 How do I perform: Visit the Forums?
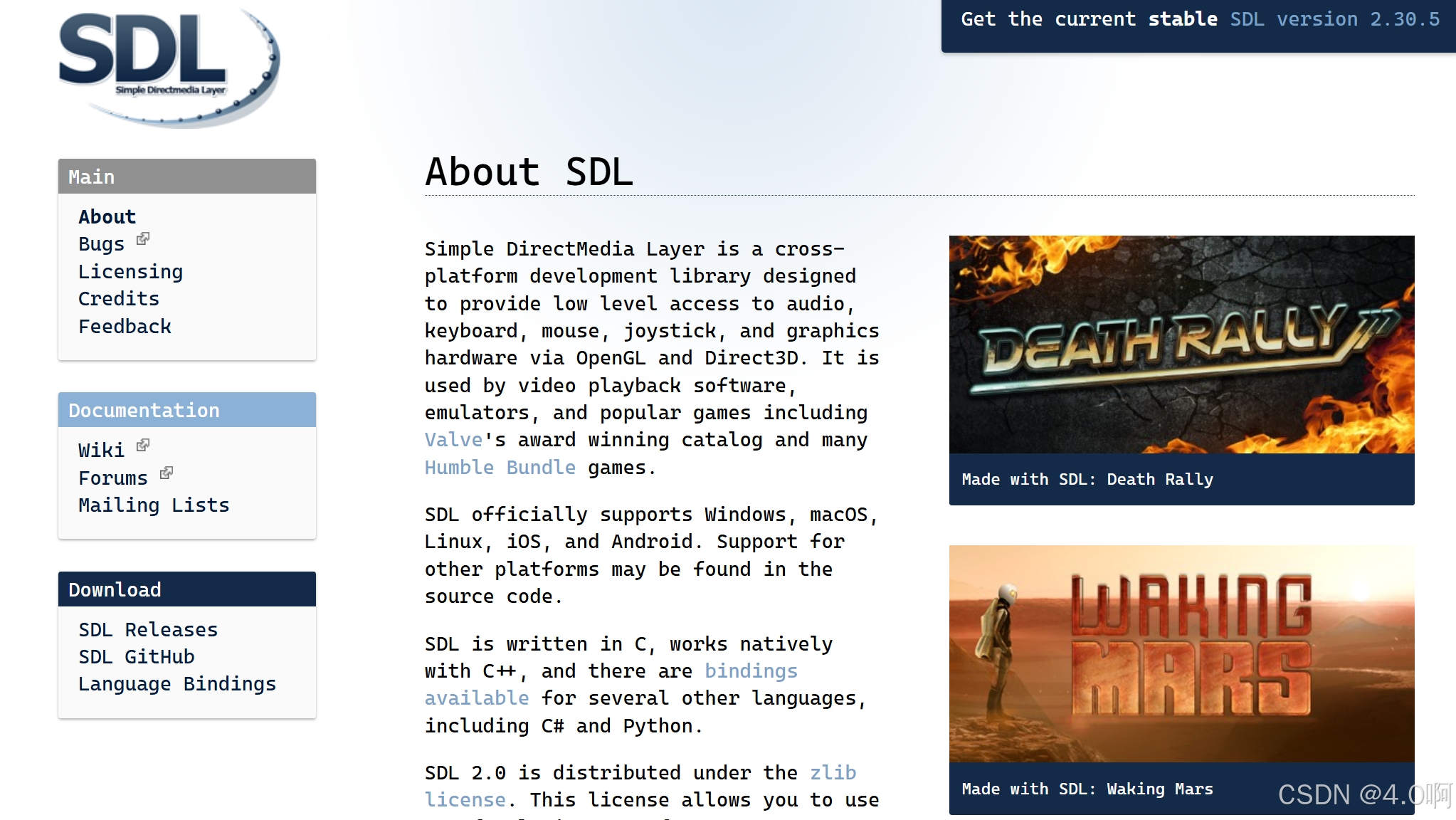tap(113, 478)
